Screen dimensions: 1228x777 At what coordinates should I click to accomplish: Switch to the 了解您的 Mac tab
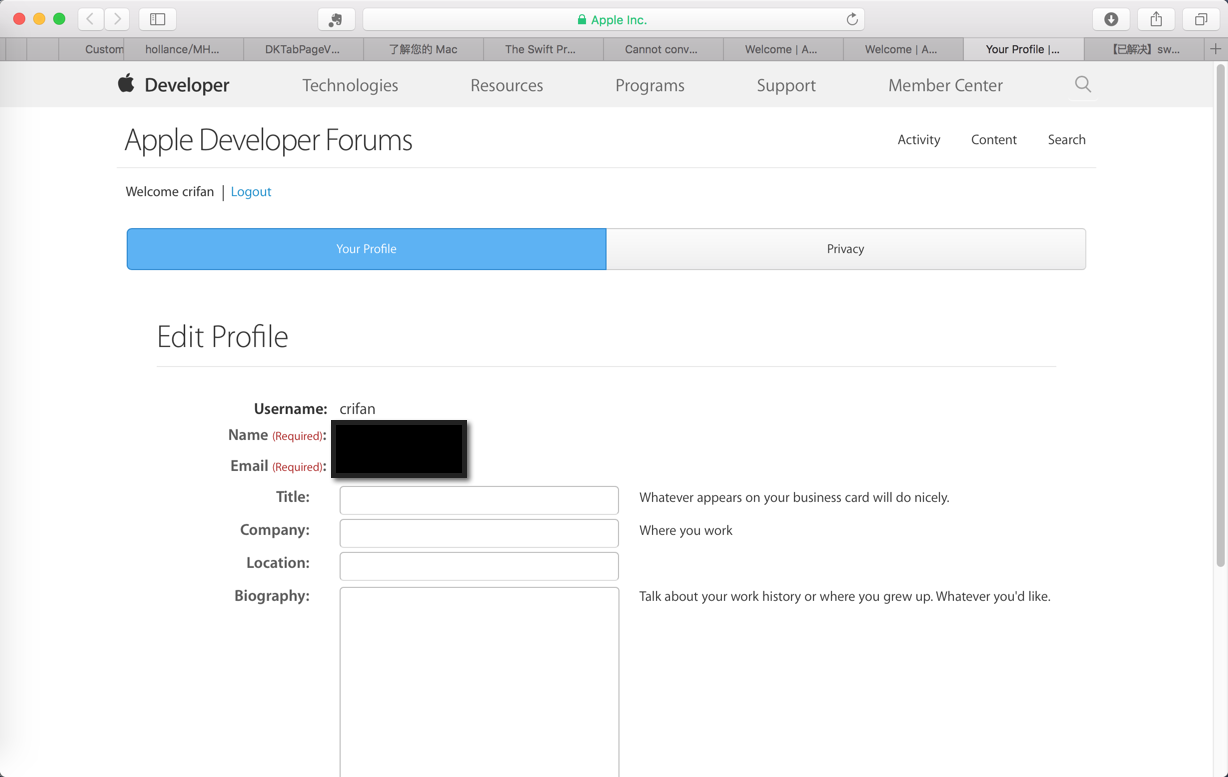point(423,49)
